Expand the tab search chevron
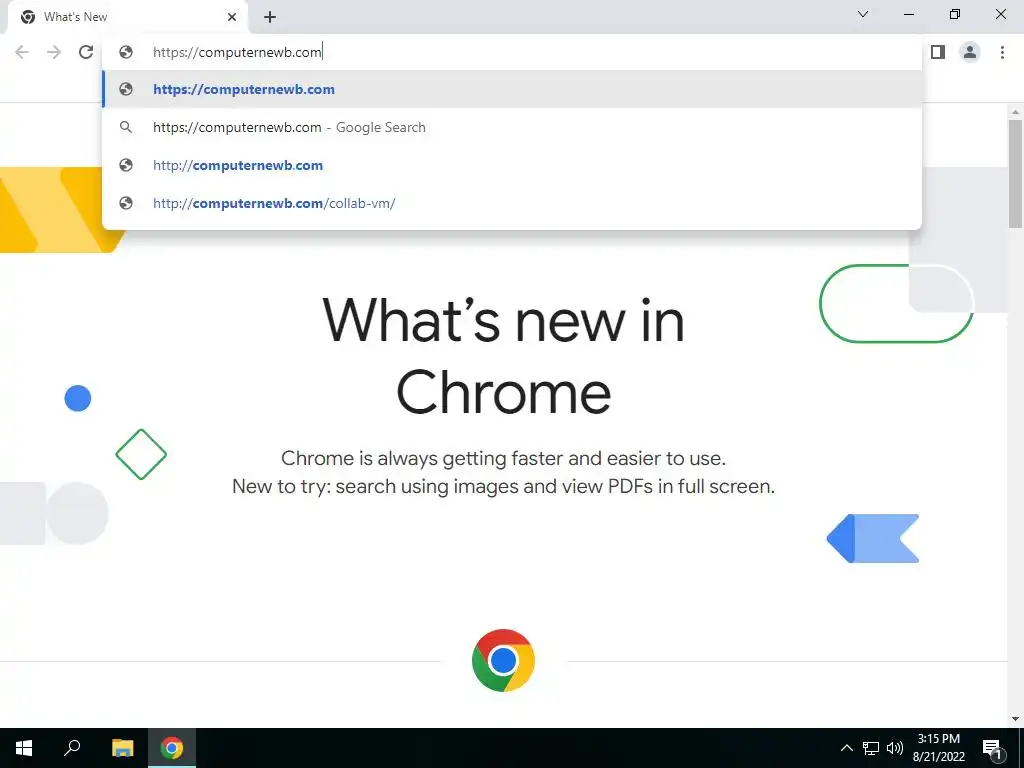Viewport: 1024px width, 768px height. (863, 14)
